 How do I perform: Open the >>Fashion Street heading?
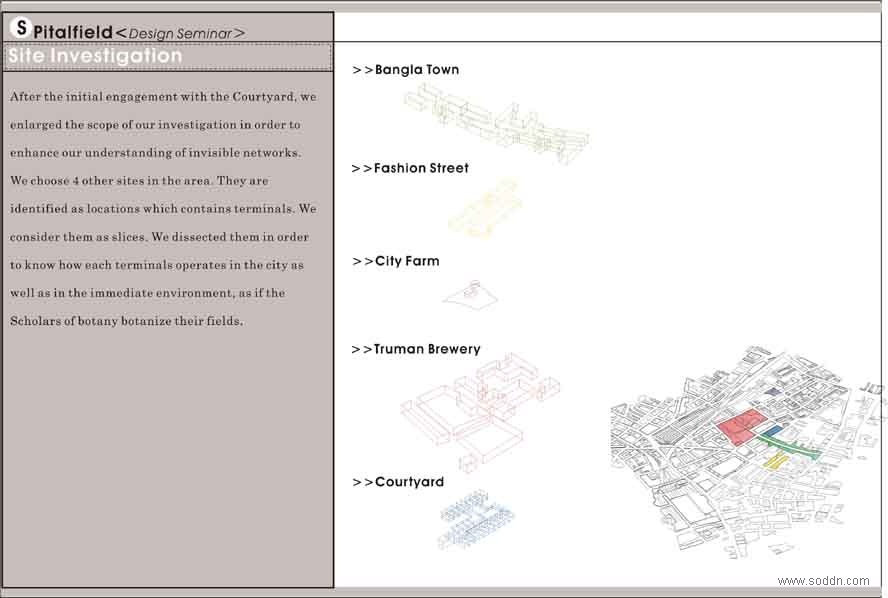click(410, 168)
